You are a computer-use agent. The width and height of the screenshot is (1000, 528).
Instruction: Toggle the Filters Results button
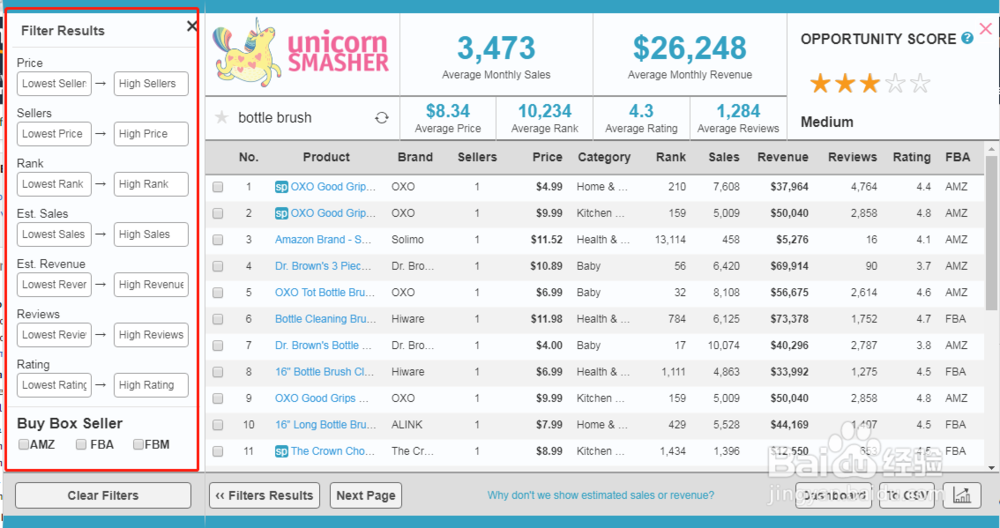tap(265, 495)
